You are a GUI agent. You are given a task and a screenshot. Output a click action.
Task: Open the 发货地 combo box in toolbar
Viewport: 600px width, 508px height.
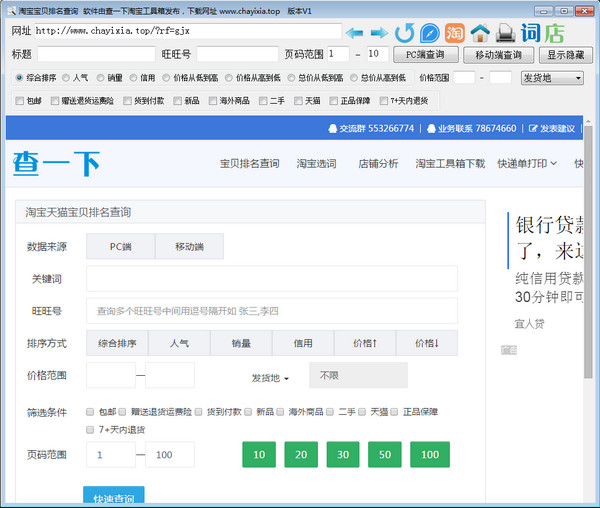[x=552, y=78]
